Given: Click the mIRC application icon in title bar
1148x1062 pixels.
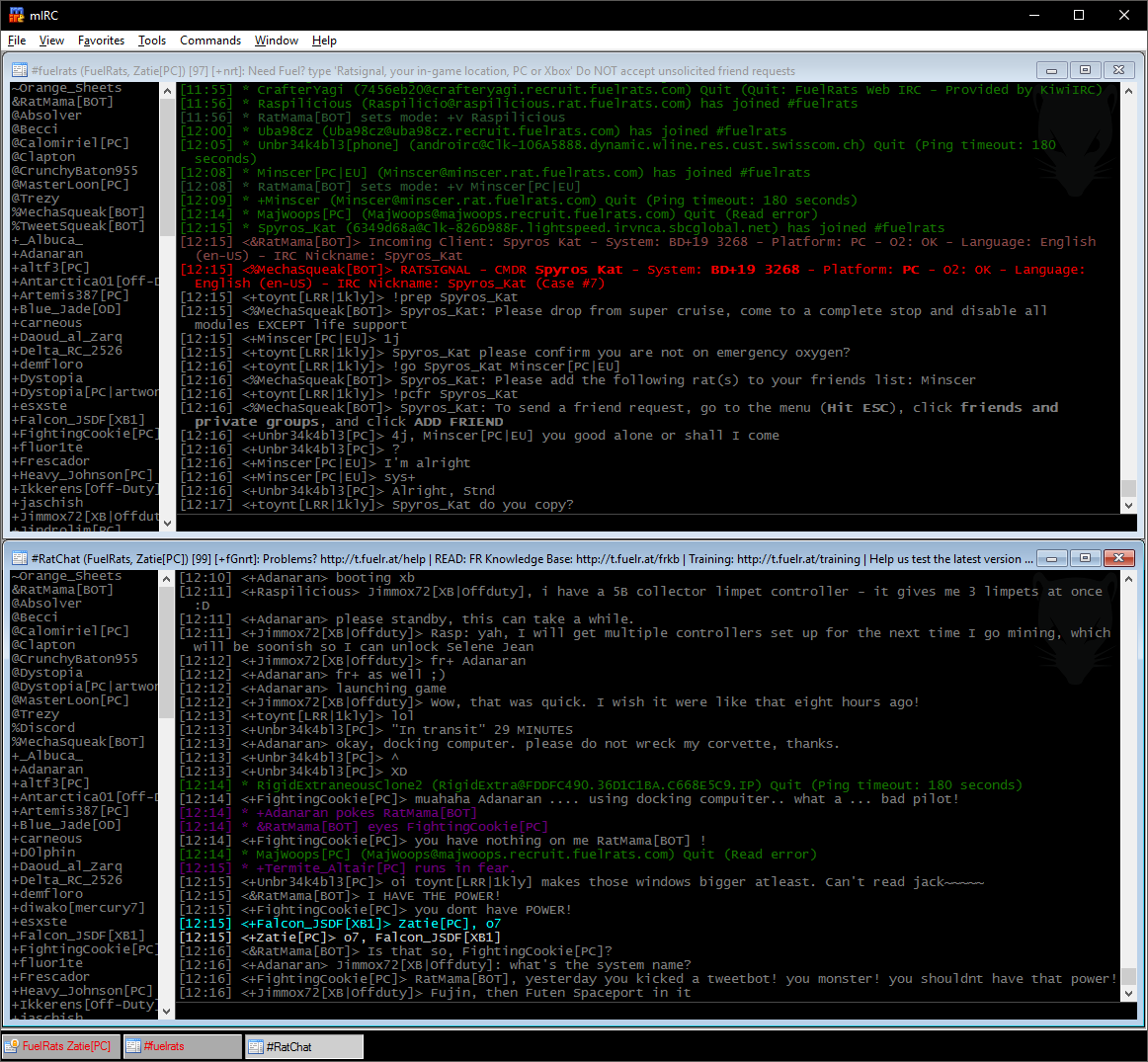Looking at the screenshot, I should click(16, 15).
